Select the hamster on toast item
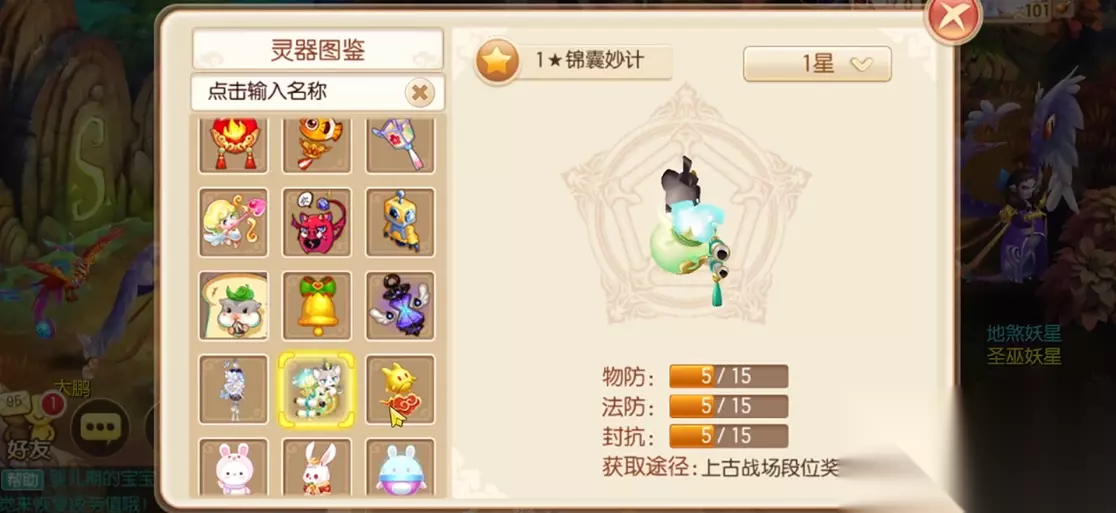This screenshot has width=1116, height=513. pyautogui.click(x=233, y=306)
